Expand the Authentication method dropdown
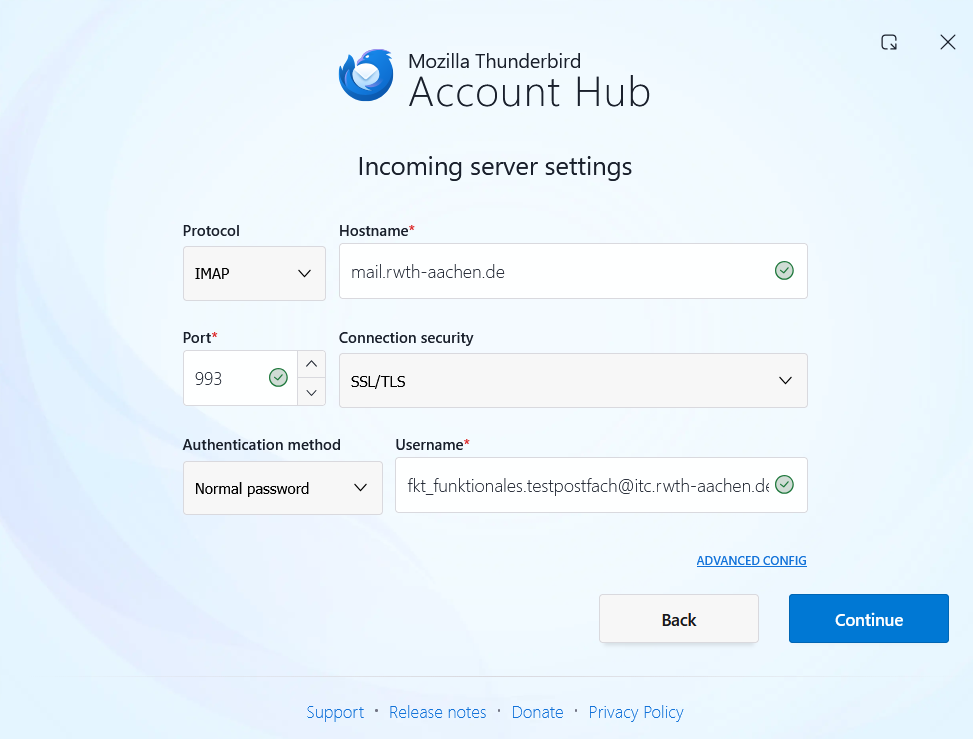 click(283, 488)
